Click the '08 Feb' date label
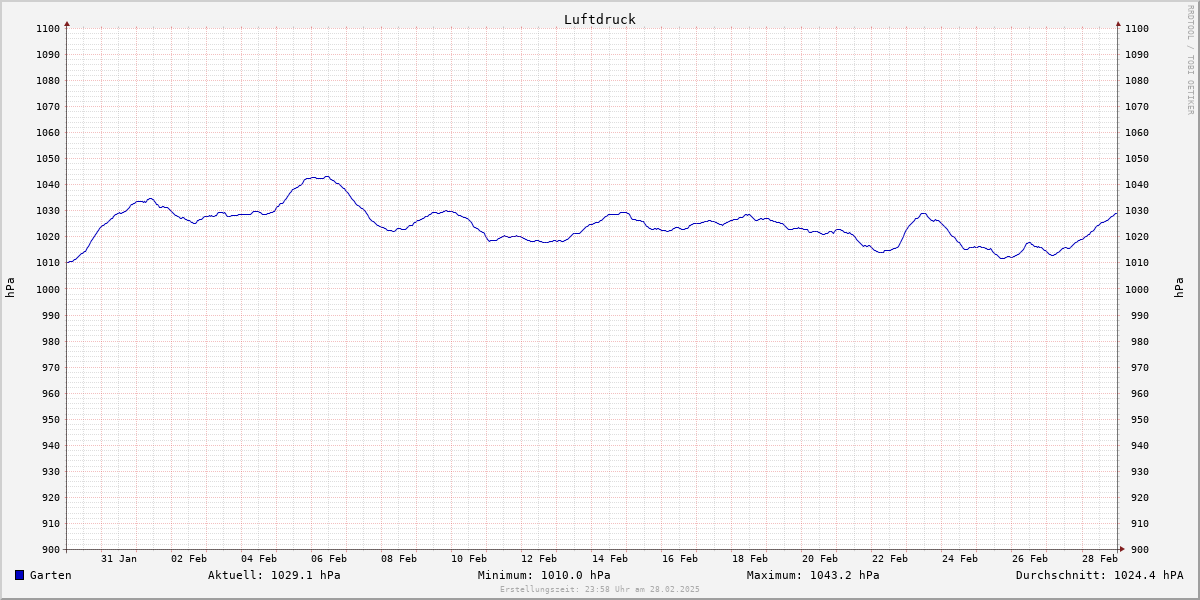 [x=399, y=558]
